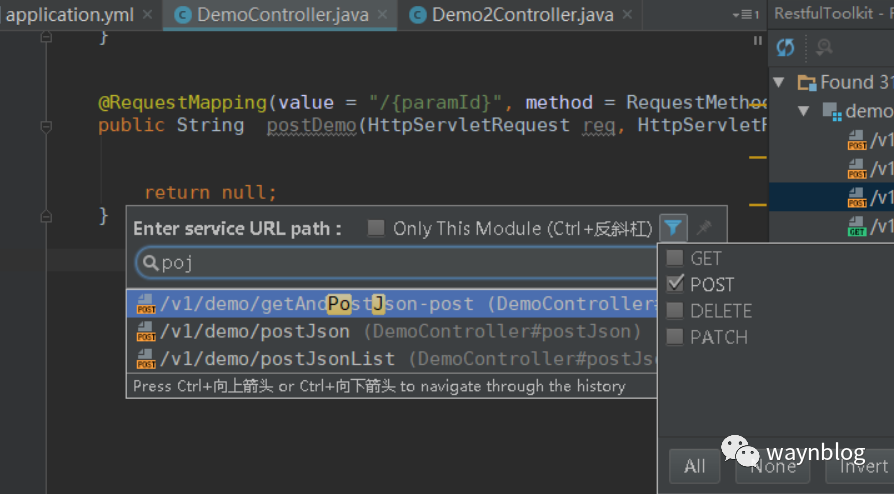Select the /v1/demo/postJson result
894x494 pixels.
click(257, 331)
